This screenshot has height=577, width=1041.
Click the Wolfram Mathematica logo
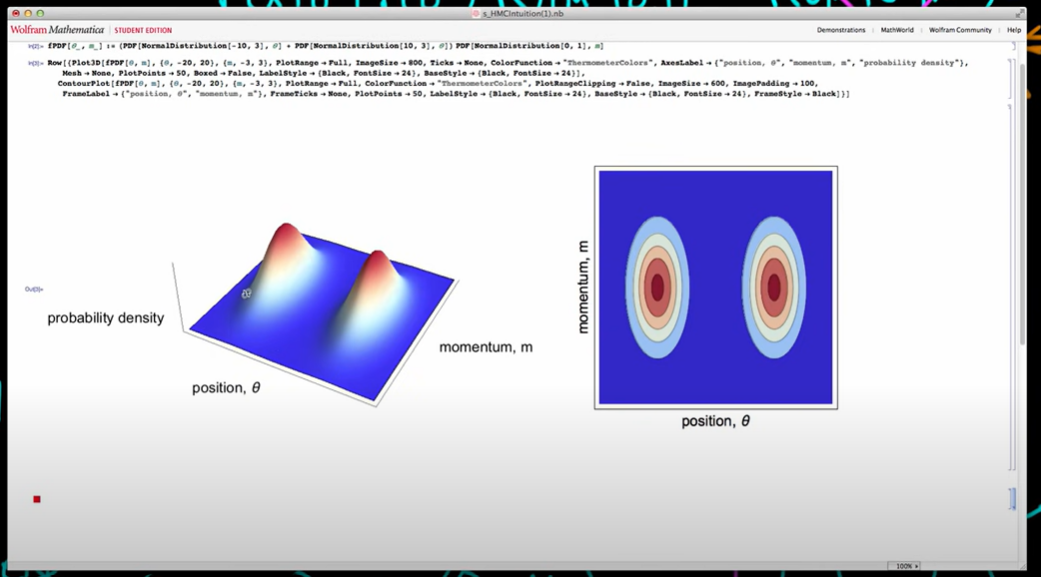pyautogui.click(x=57, y=30)
